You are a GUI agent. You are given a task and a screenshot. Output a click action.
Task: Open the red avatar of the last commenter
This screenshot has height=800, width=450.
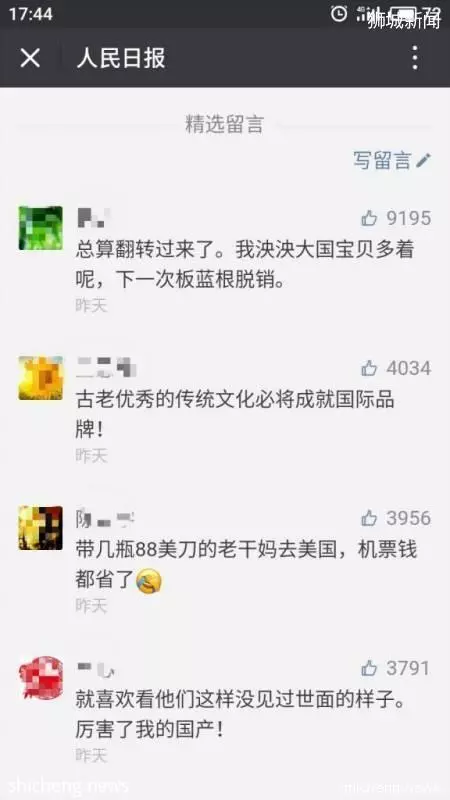click(x=41, y=678)
